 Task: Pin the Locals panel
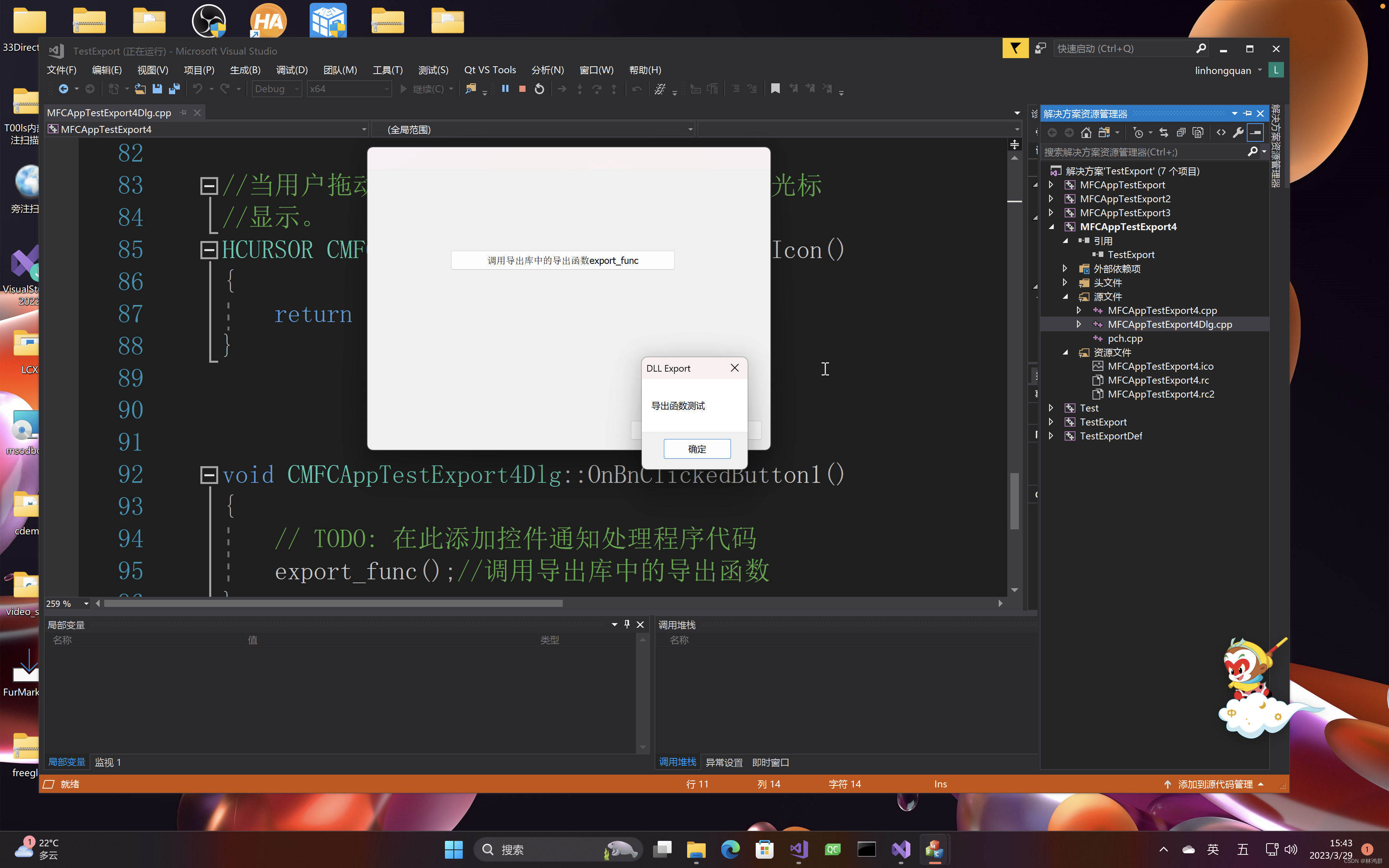627,625
